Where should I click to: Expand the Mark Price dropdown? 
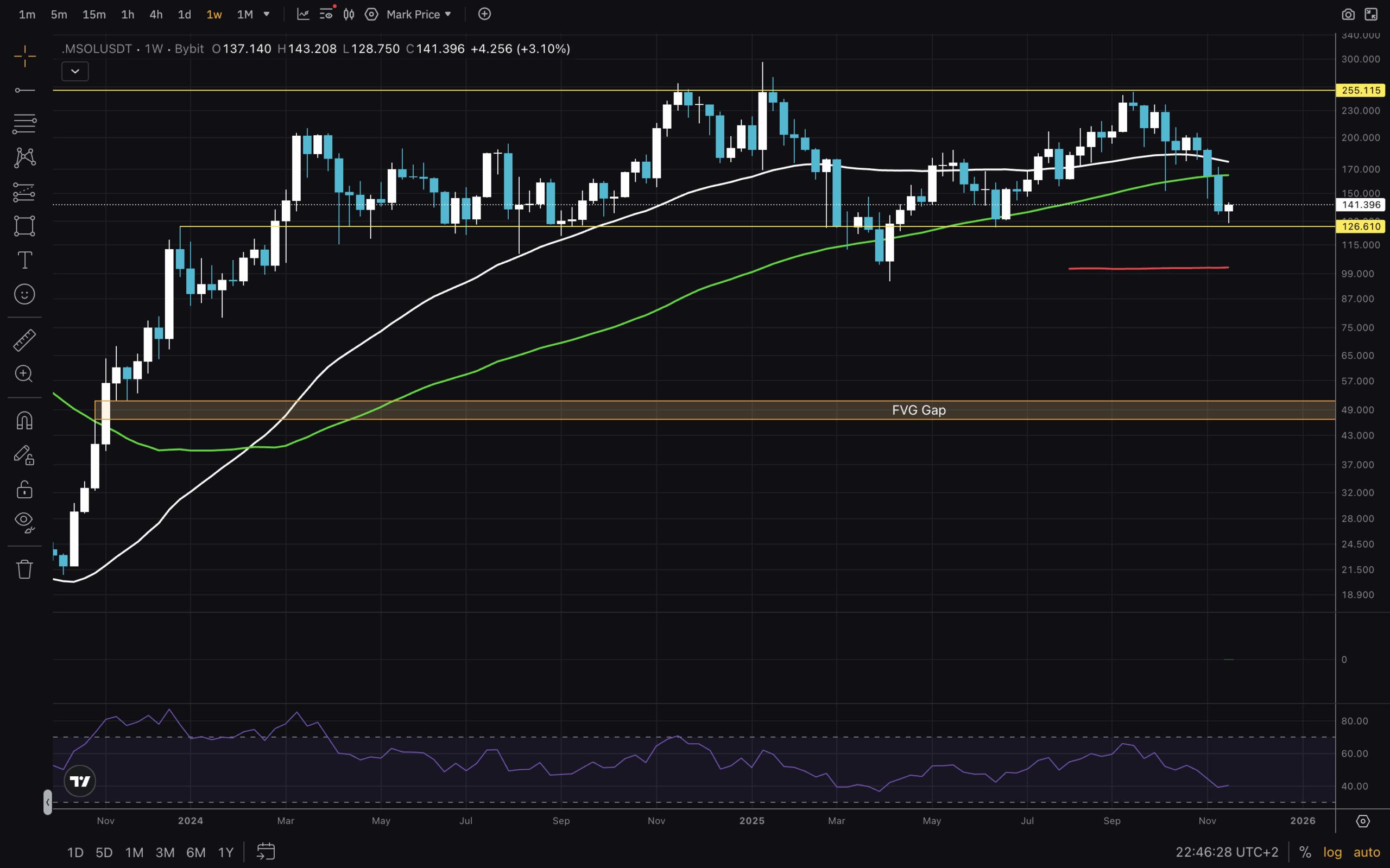(419, 14)
